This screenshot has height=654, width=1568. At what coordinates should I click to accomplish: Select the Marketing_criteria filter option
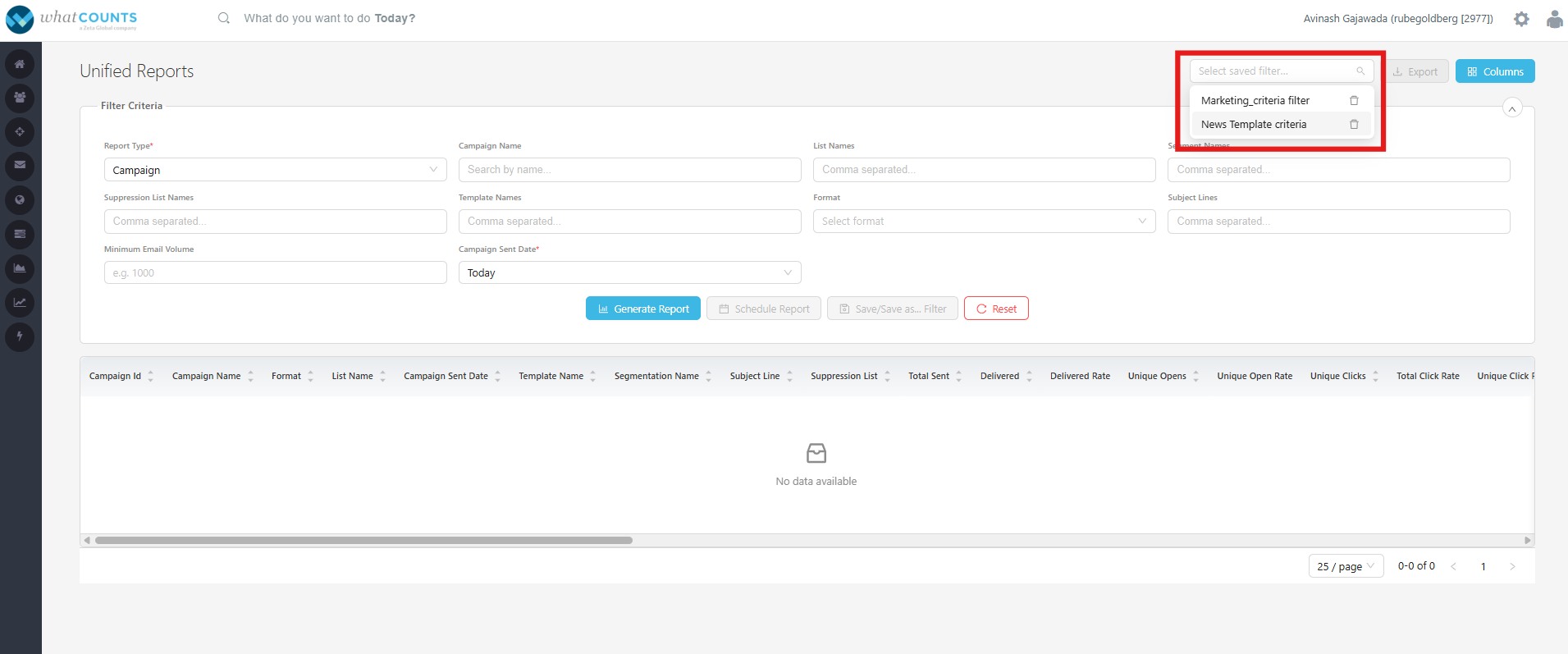pos(1255,101)
